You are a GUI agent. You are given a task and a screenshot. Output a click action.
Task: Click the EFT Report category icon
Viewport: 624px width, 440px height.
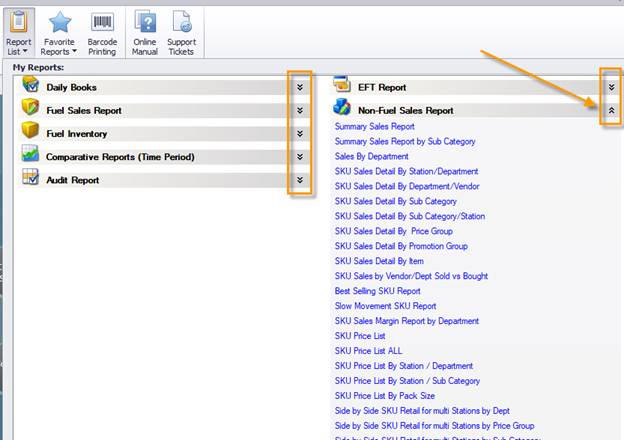click(x=342, y=87)
